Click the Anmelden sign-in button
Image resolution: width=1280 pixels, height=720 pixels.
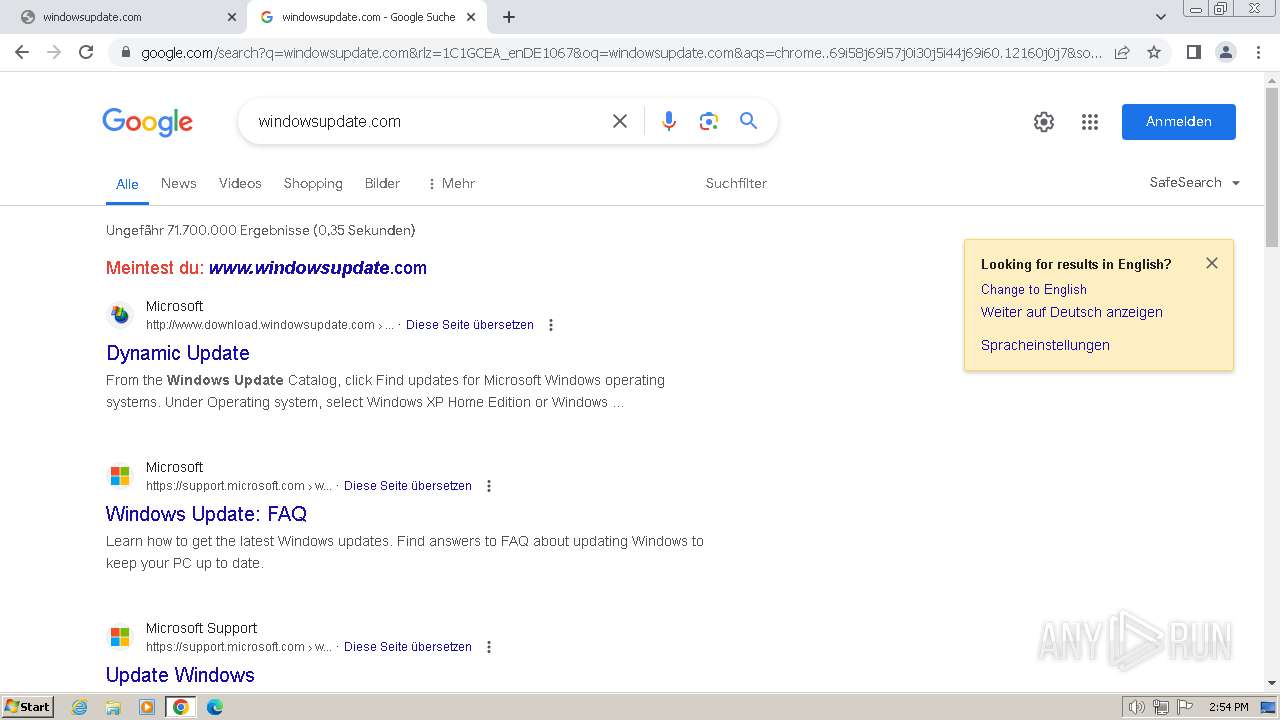[1179, 122]
